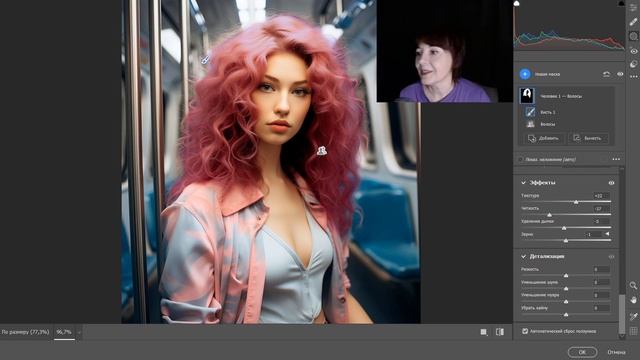
Task: Click 'По размеру (77,3%)' fit zoom button
Action: 25,332
